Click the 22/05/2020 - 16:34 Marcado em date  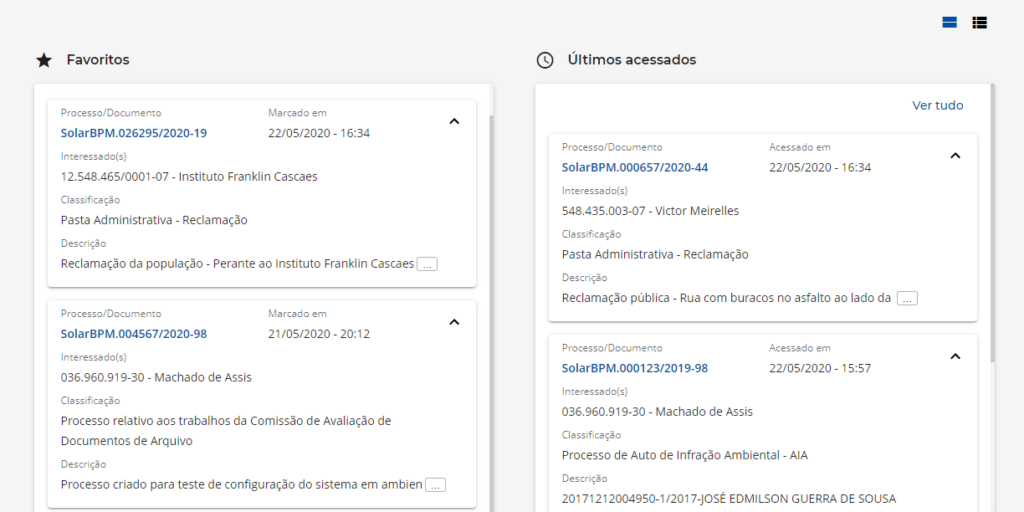pos(319,133)
